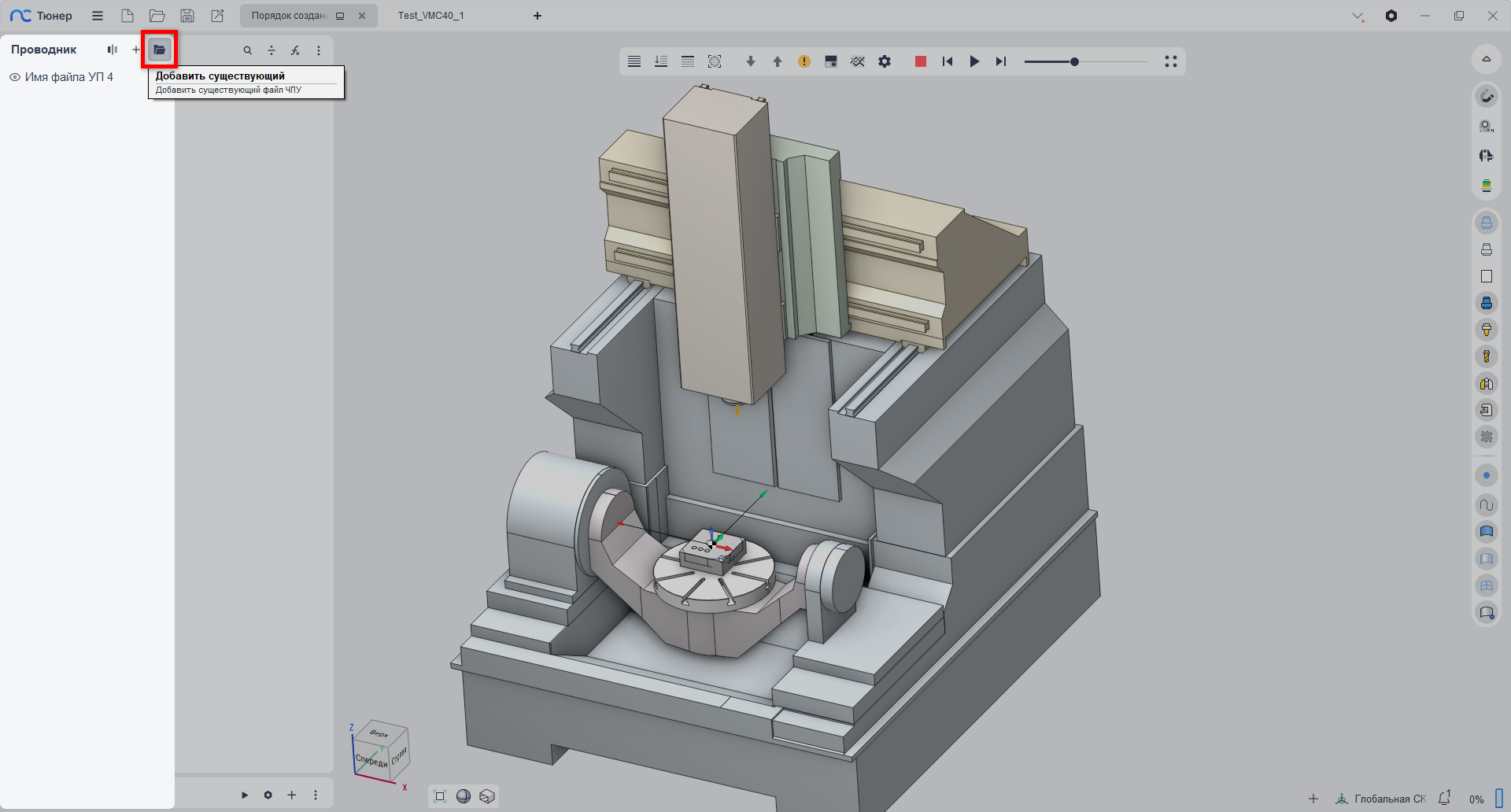The image size is (1511, 812).
Task: Click the Save file icon in top bar
Action: (x=187, y=16)
